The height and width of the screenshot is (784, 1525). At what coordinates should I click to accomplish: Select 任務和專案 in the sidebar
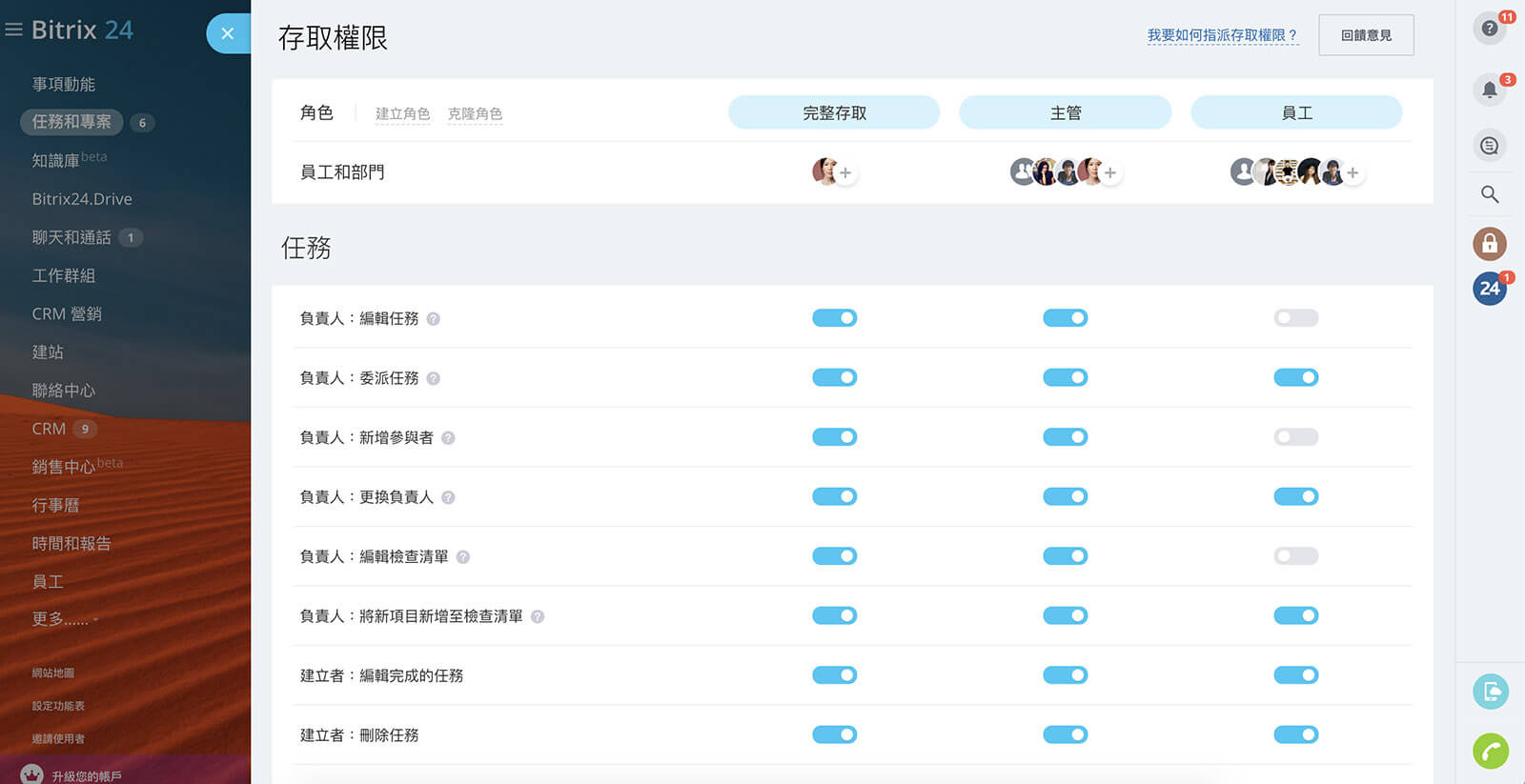71,122
